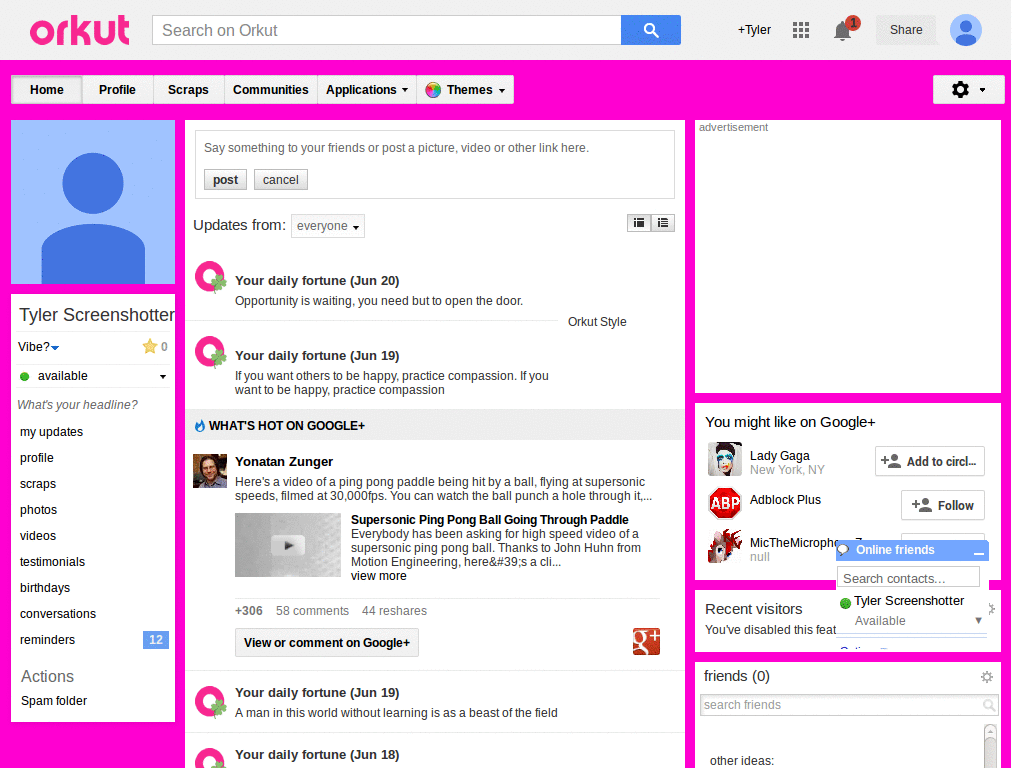Switch to expanded list view icon
Viewport: 1024px width, 768px height.
[x=639, y=223]
